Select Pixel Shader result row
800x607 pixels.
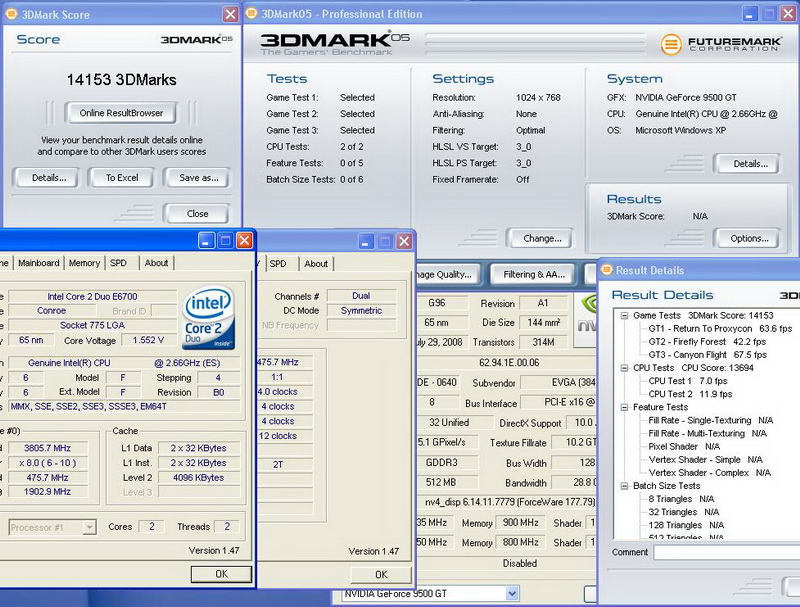[x=684, y=446]
